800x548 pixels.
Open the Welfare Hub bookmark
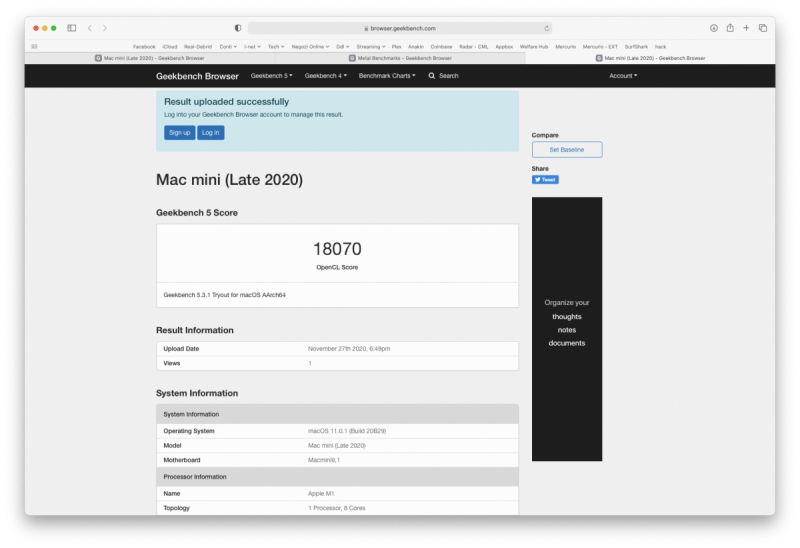pyautogui.click(x=534, y=46)
